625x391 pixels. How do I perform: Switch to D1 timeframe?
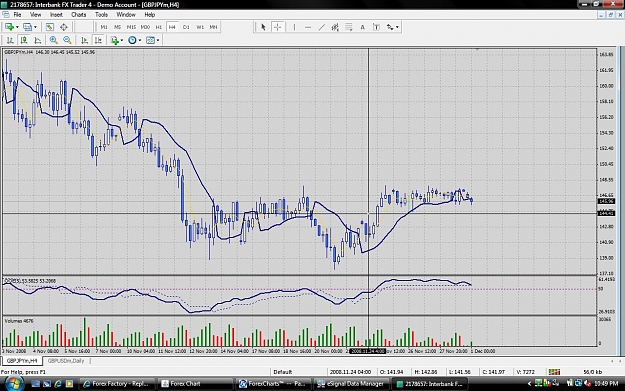point(186,27)
